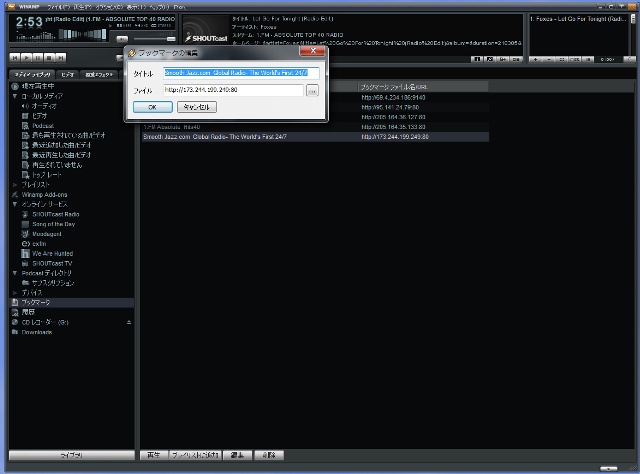Skip to the previous track
This screenshot has width=640, height=474.
click(x=15, y=58)
